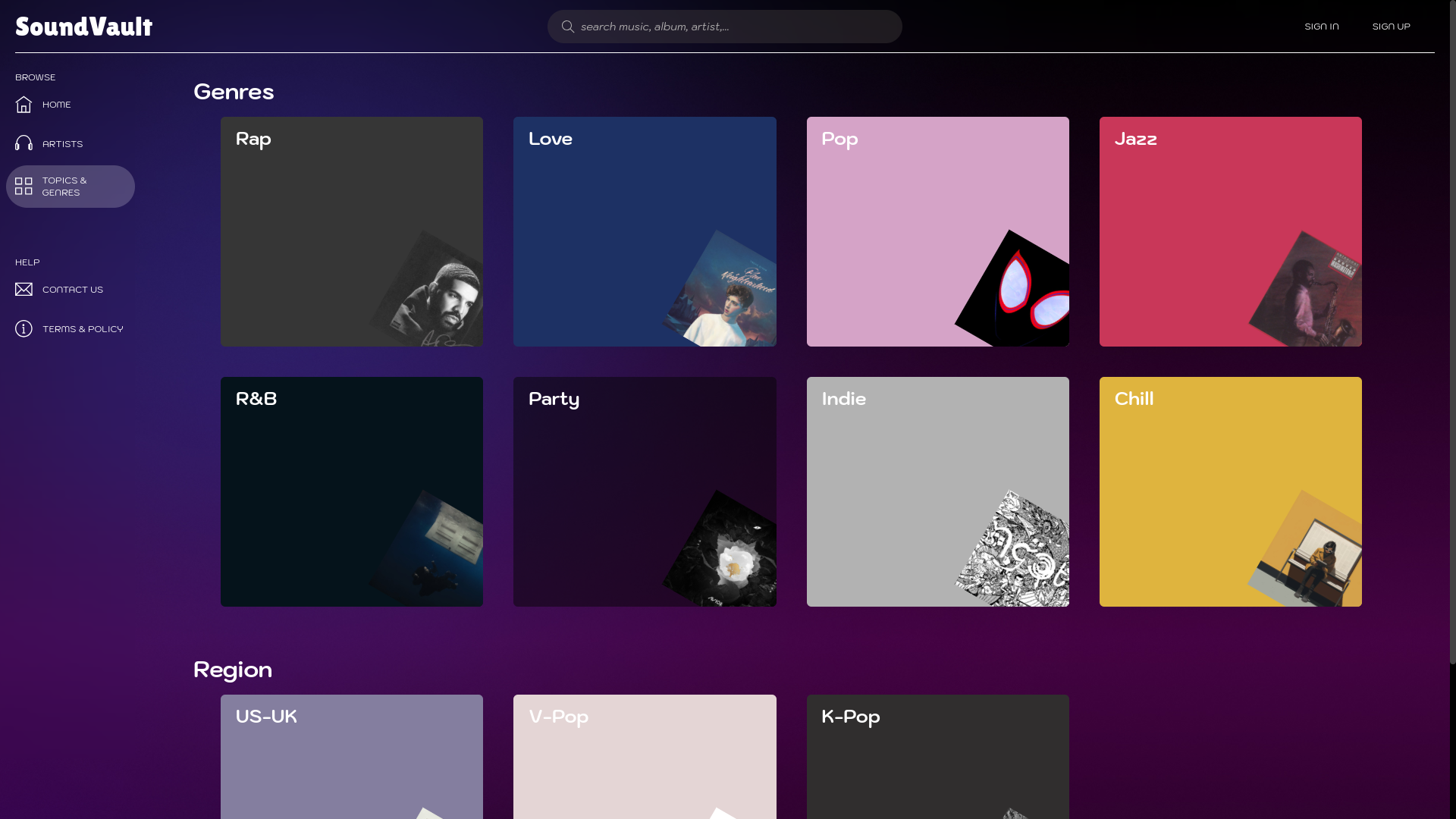The width and height of the screenshot is (1456, 819).
Task: Open the Jazz genre card
Action: tap(1230, 231)
